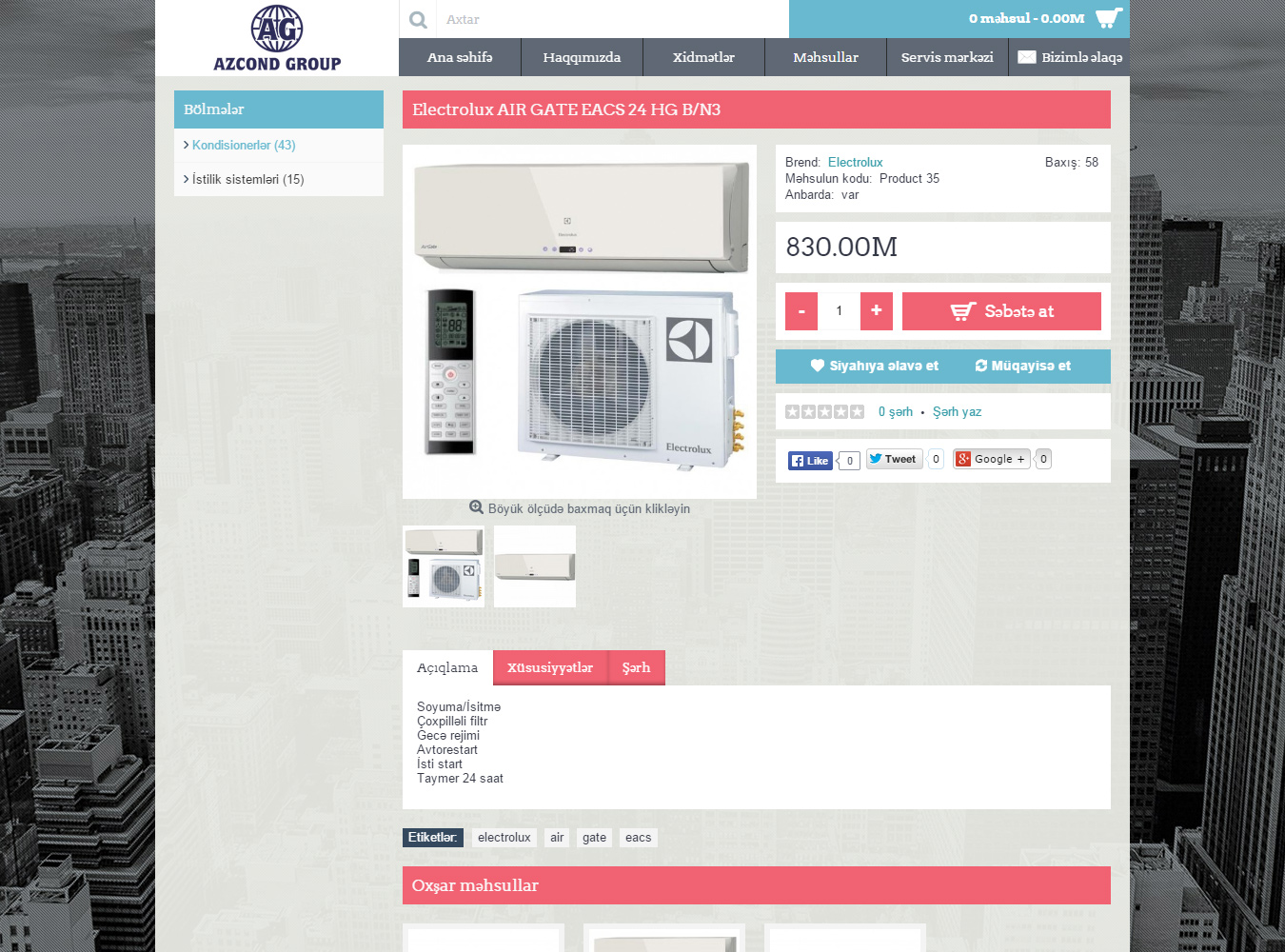This screenshot has width=1285, height=952.
Task: Add product to wishlist with heart
Action: tap(874, 366)
